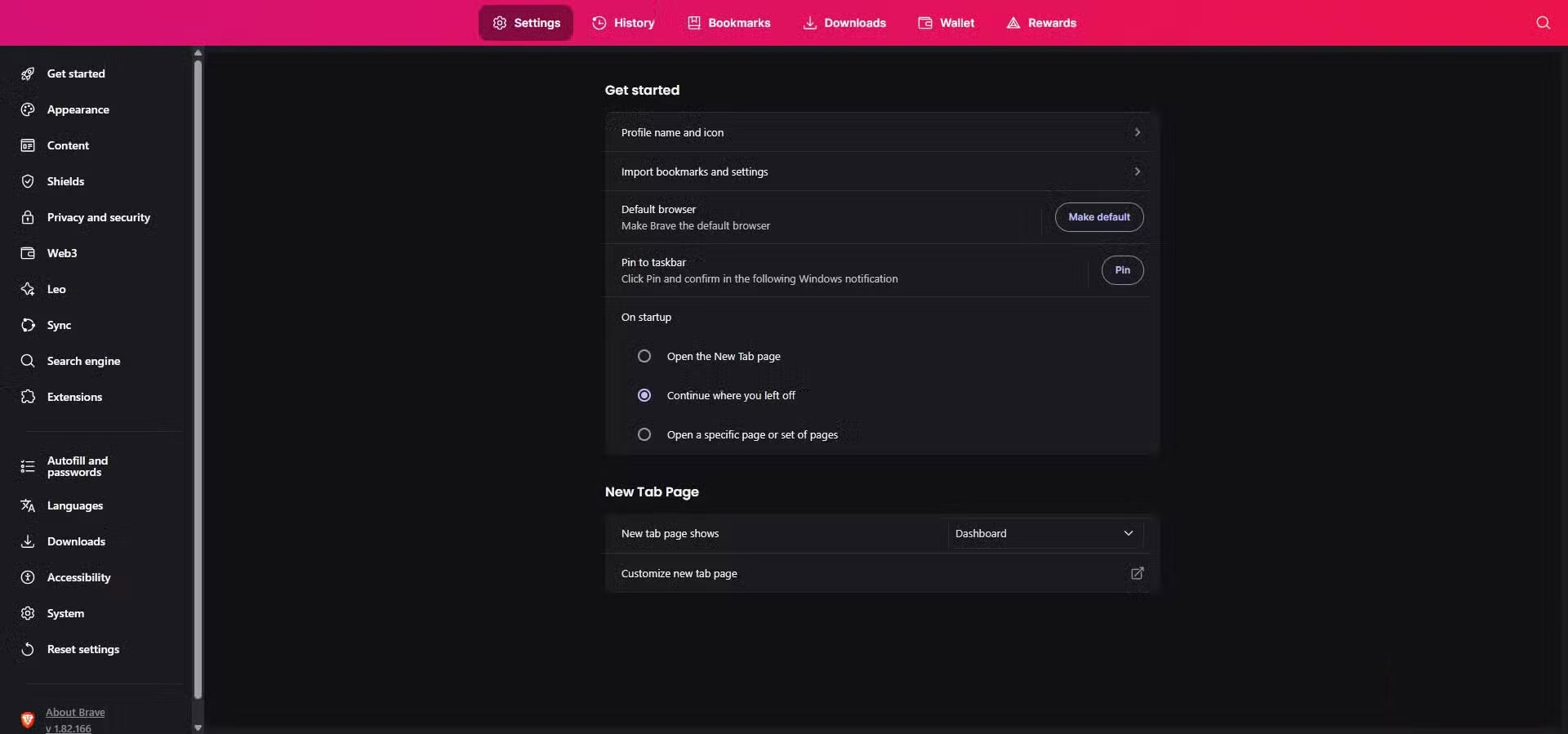Click the Languages translate icon

pos(28,505)
